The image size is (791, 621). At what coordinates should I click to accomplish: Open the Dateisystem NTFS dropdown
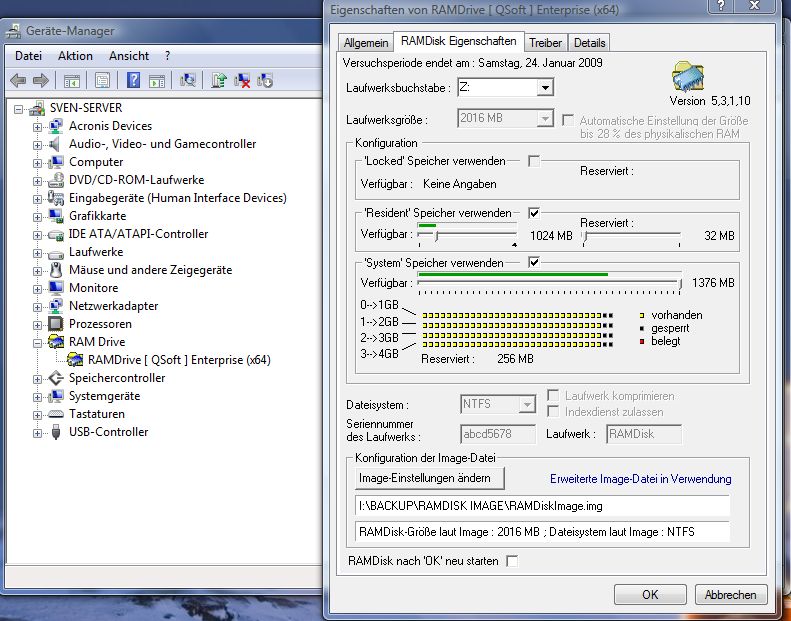527,404
